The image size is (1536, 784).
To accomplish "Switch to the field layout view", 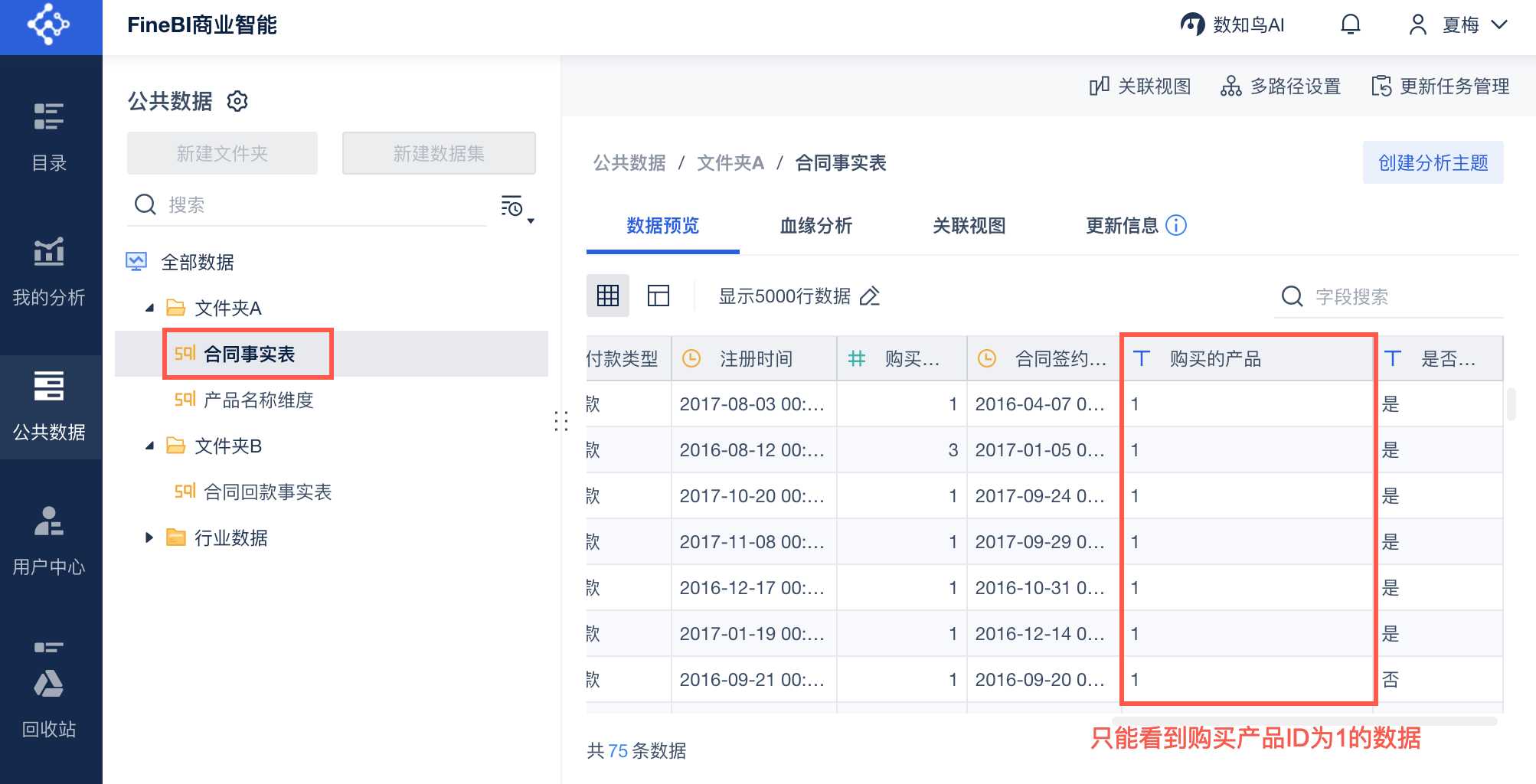I will 658,296.
